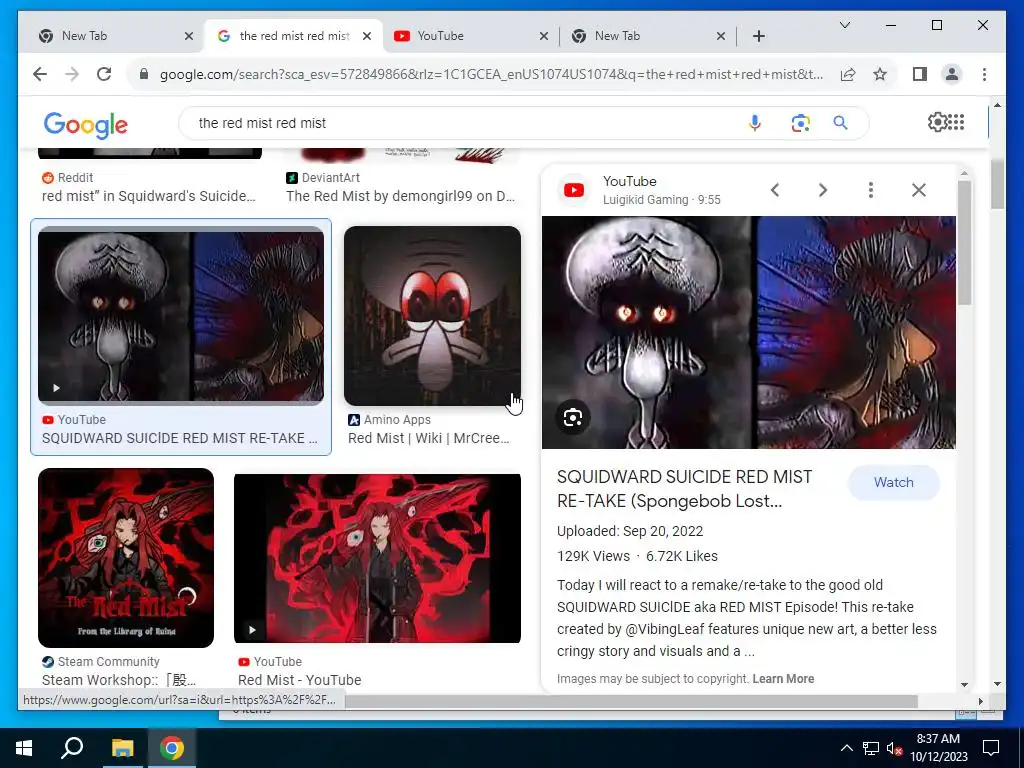This screenshot has height=768, width=1024.
Task: Open Google Lens search by image icon
Action: coord(800,123)
